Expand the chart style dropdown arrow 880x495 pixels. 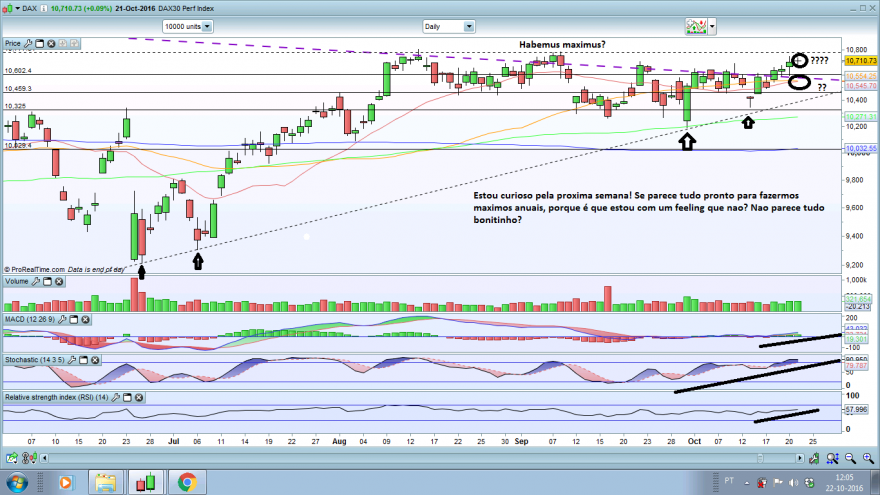point(712,26)
